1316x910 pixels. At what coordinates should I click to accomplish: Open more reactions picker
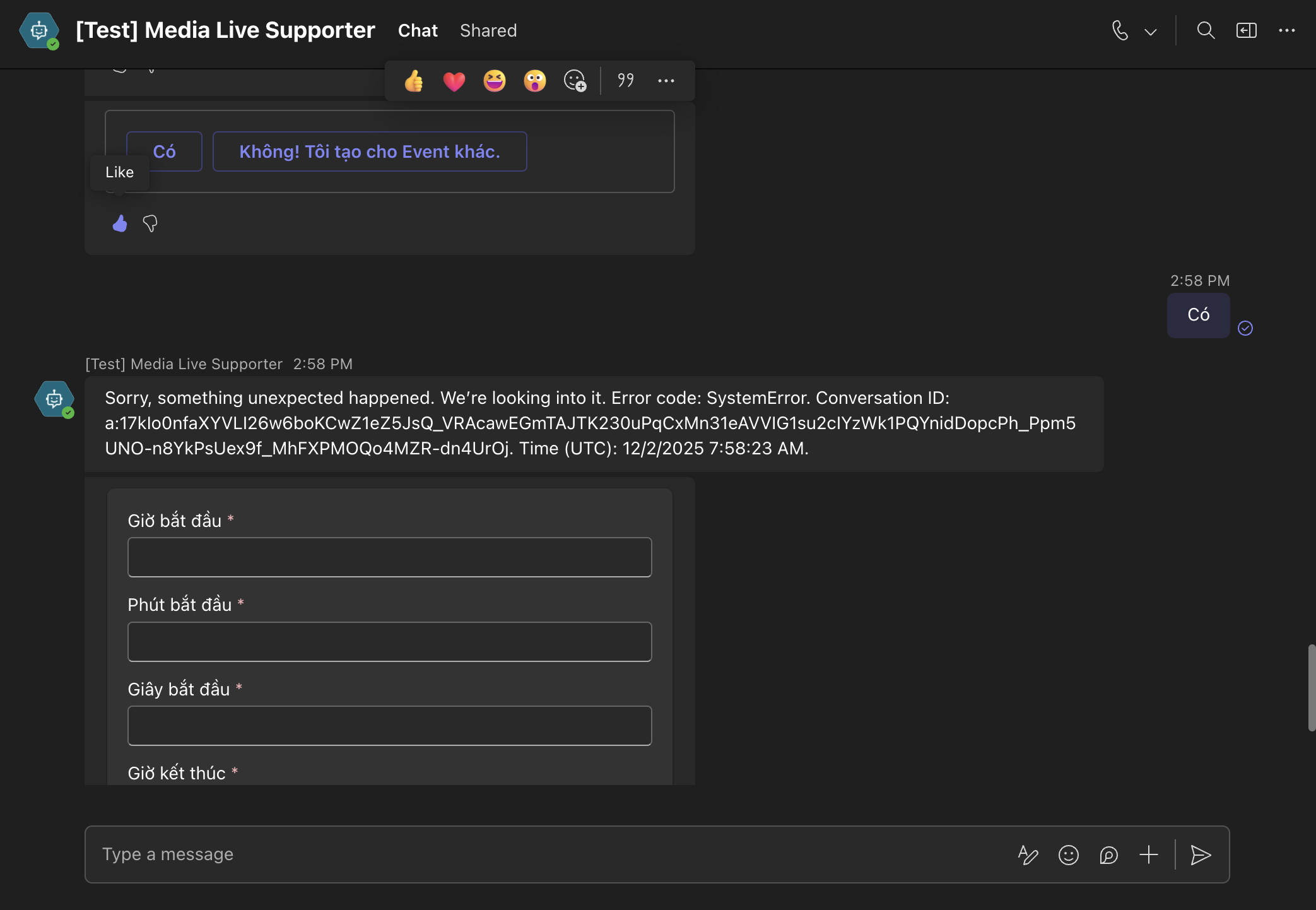coord(575,81)
